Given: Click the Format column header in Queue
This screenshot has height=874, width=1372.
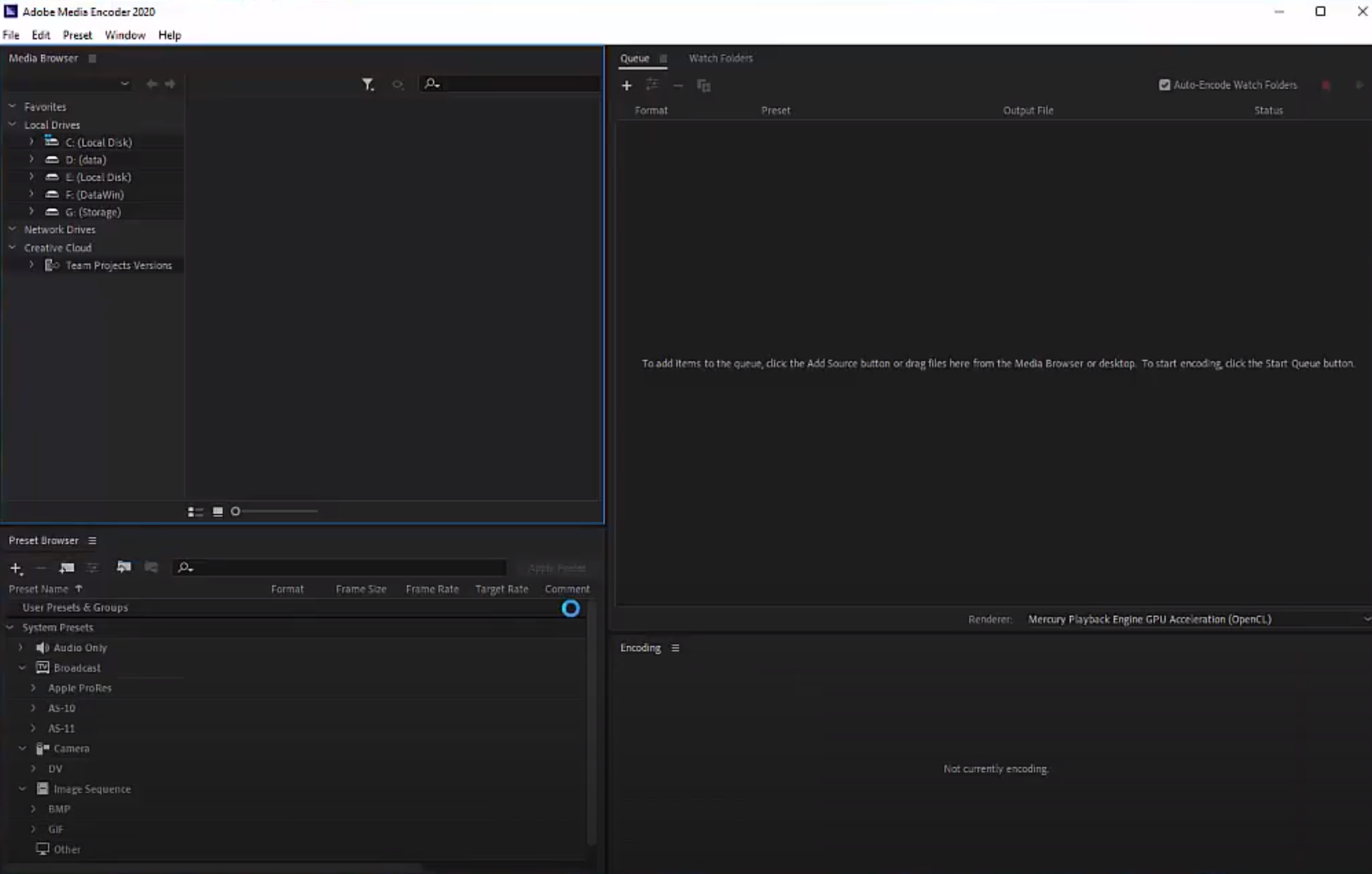Looking at the screenshot, I should [x=651, y=110].
